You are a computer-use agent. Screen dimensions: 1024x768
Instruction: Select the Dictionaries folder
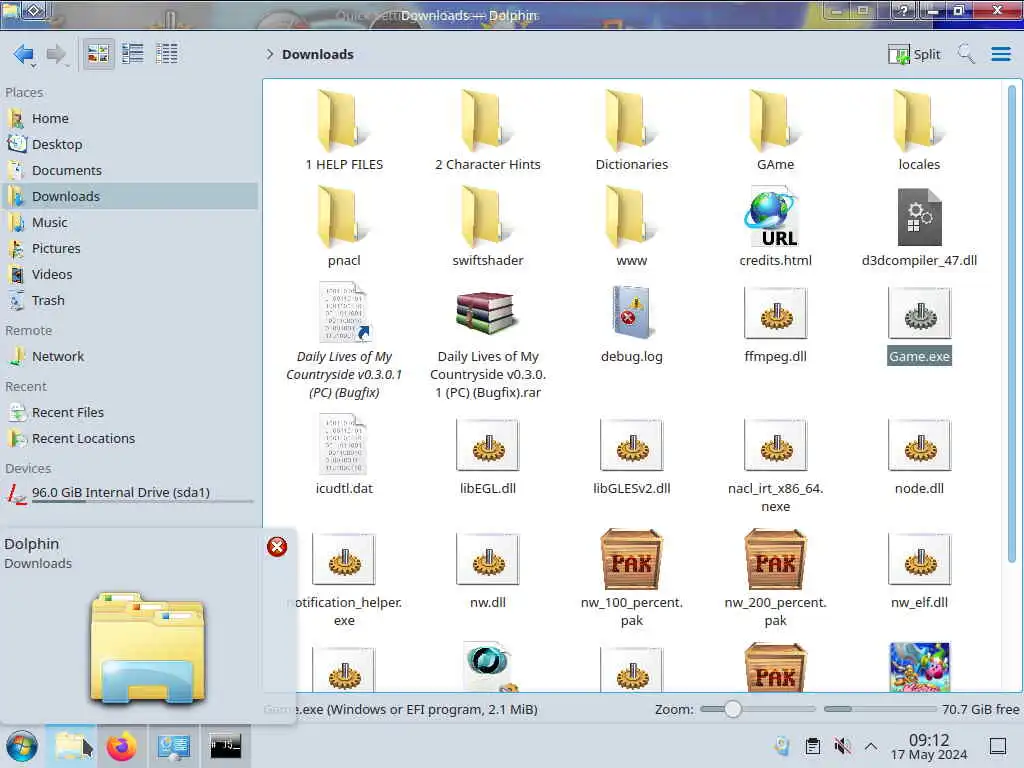(x=632, y=131)
